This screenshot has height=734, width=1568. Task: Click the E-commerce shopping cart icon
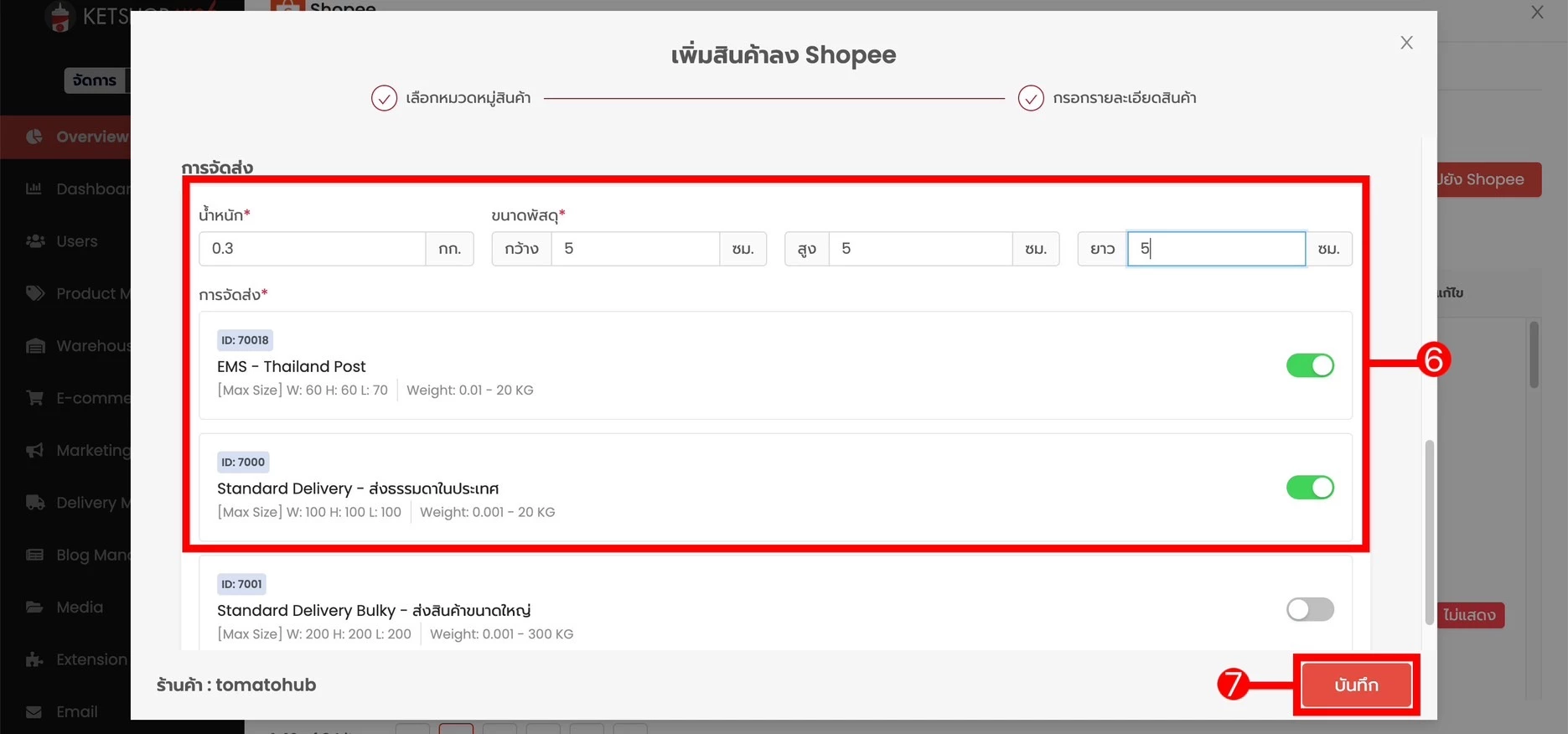(x=35, y=398)
